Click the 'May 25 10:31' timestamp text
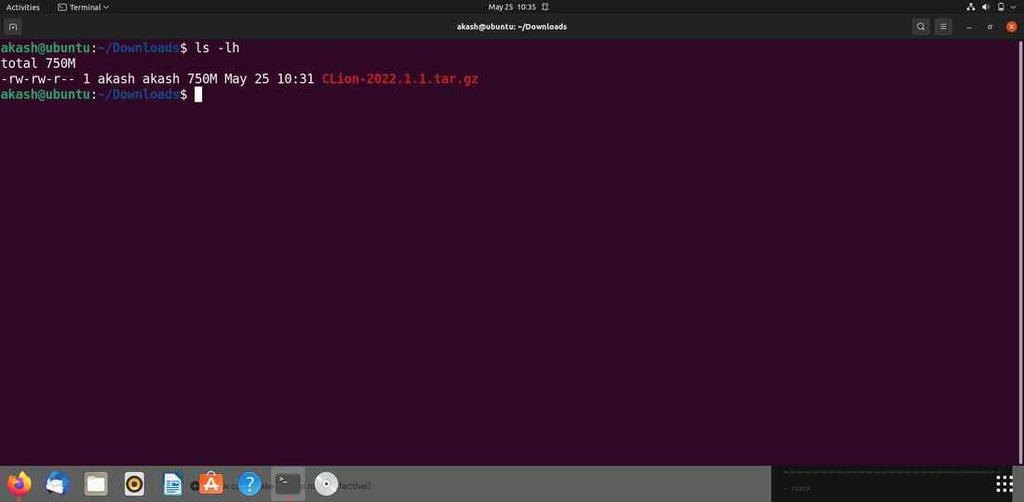The width and height of the screenshot is (1024, 502). pos(270,79)
